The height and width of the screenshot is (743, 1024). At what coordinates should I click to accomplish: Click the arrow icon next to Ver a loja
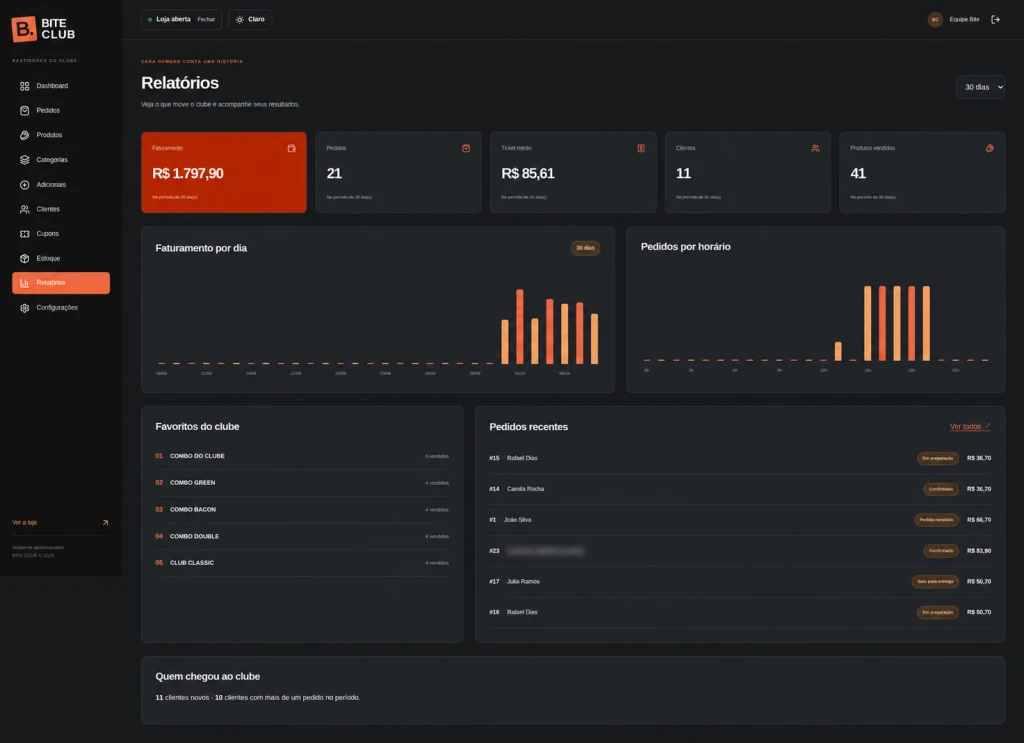[x=105, y=522]
